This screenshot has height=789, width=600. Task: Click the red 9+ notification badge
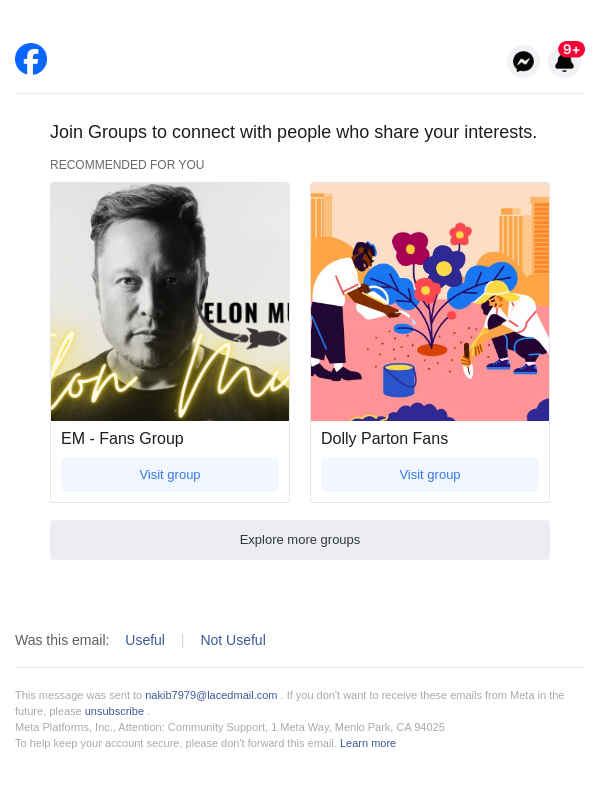pyautogui.click(x=571, y=49)
